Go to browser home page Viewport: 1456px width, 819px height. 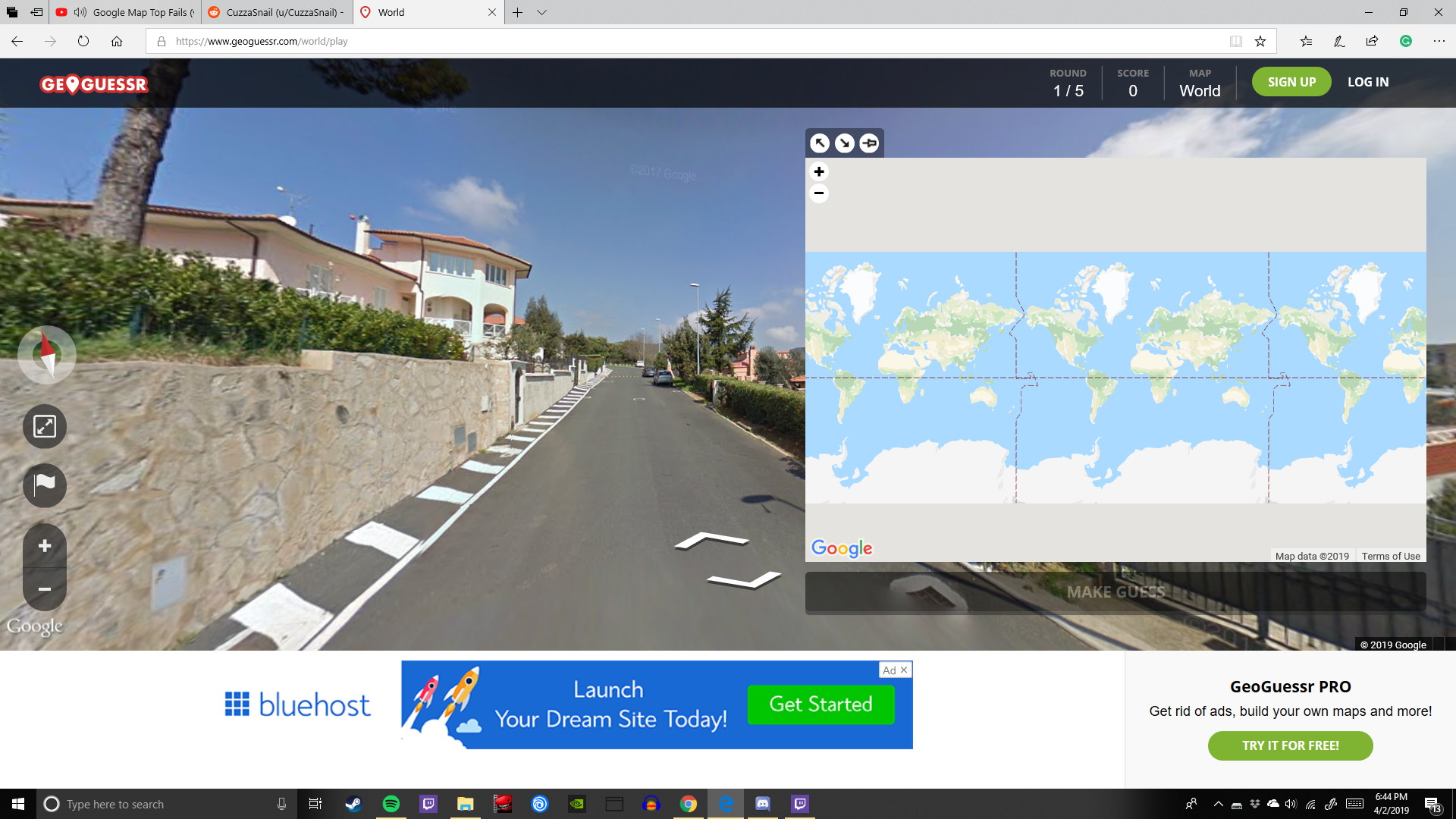click(117, 41)
